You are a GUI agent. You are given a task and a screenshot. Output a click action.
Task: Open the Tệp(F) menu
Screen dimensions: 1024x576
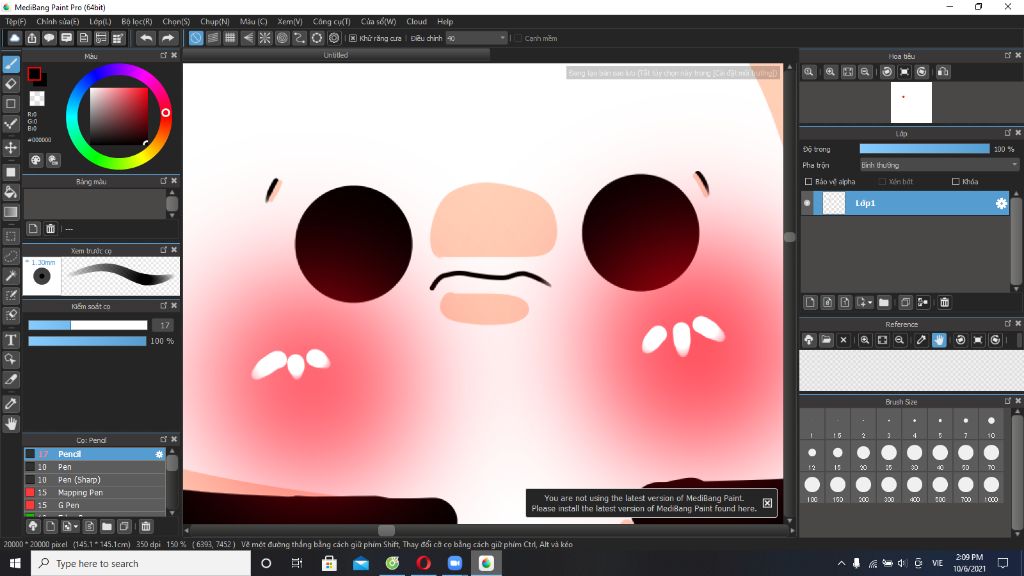[x=16, y=22]
